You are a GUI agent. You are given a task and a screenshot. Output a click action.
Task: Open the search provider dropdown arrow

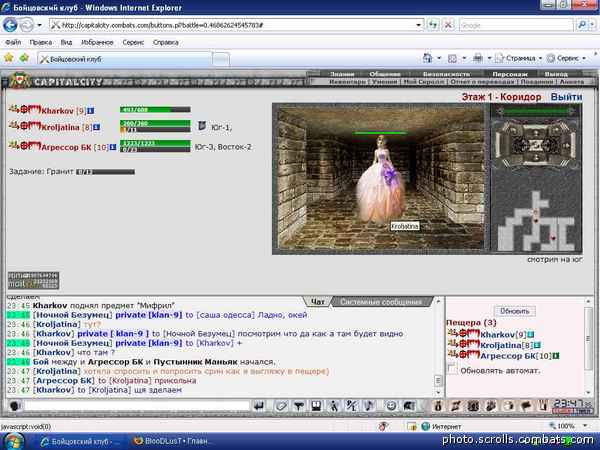(x=592, y=25)
